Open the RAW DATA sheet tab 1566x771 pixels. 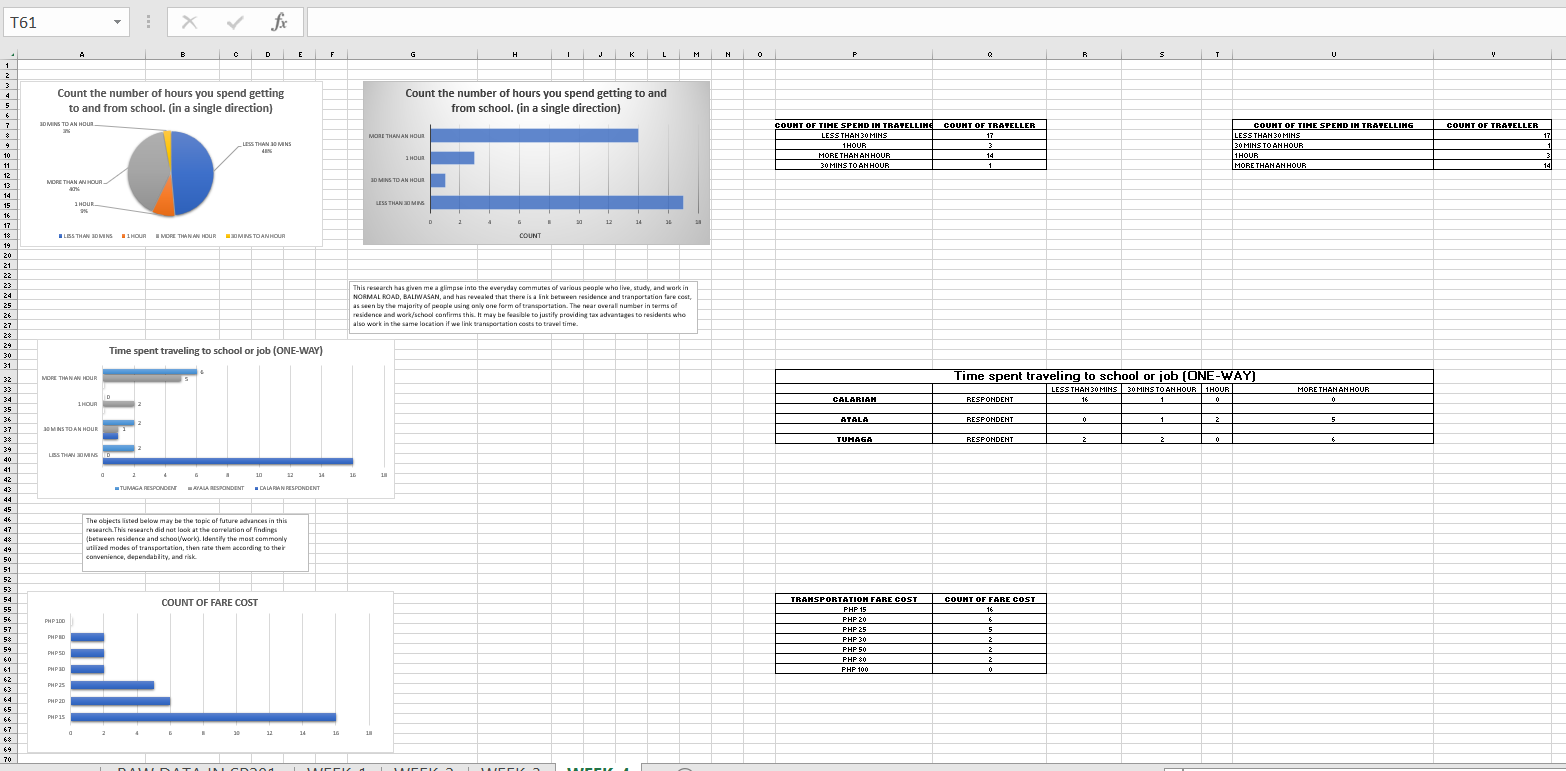click(196, 768)
